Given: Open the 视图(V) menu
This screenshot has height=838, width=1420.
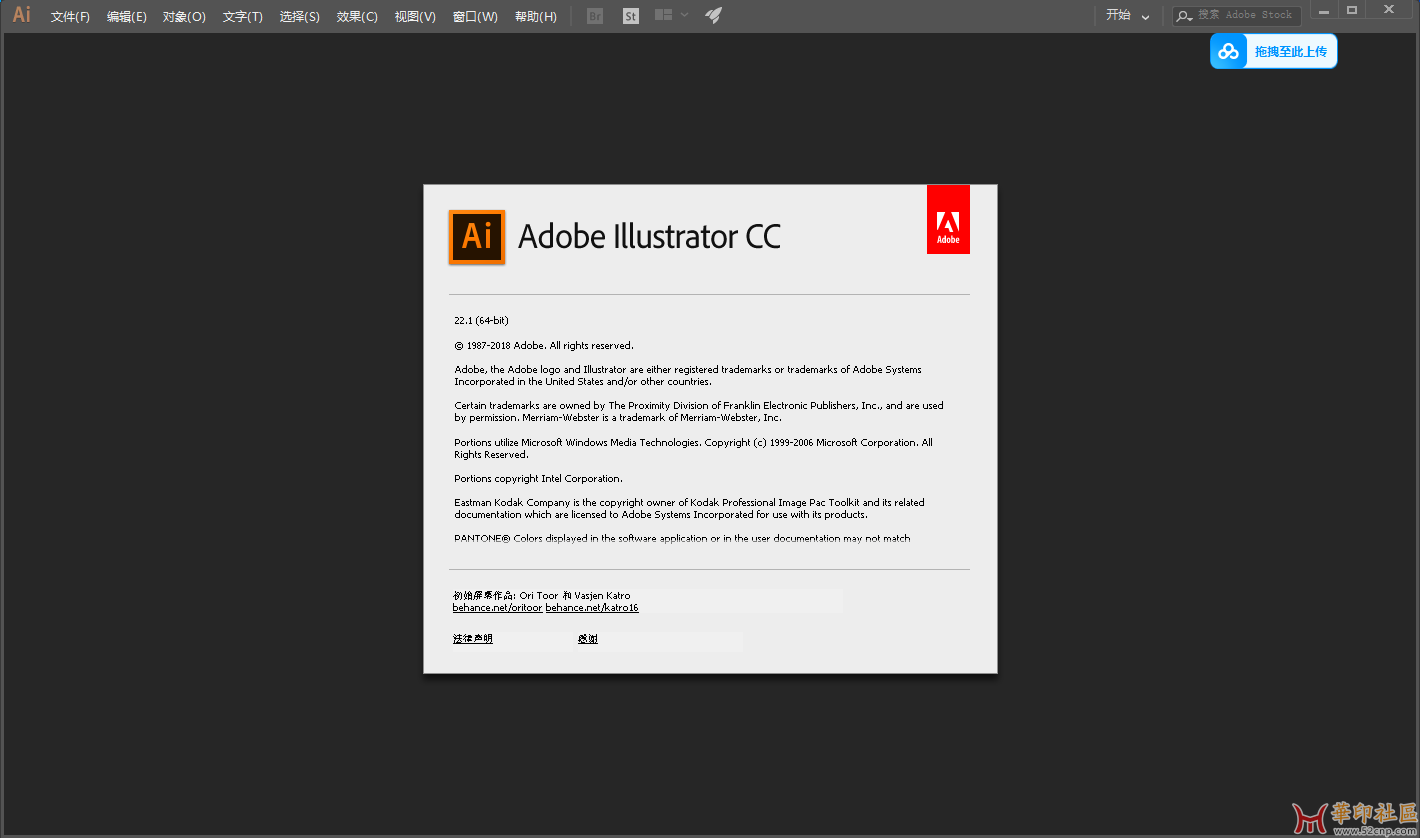Looking at the screenshot, I should click(x=415, y=16).
